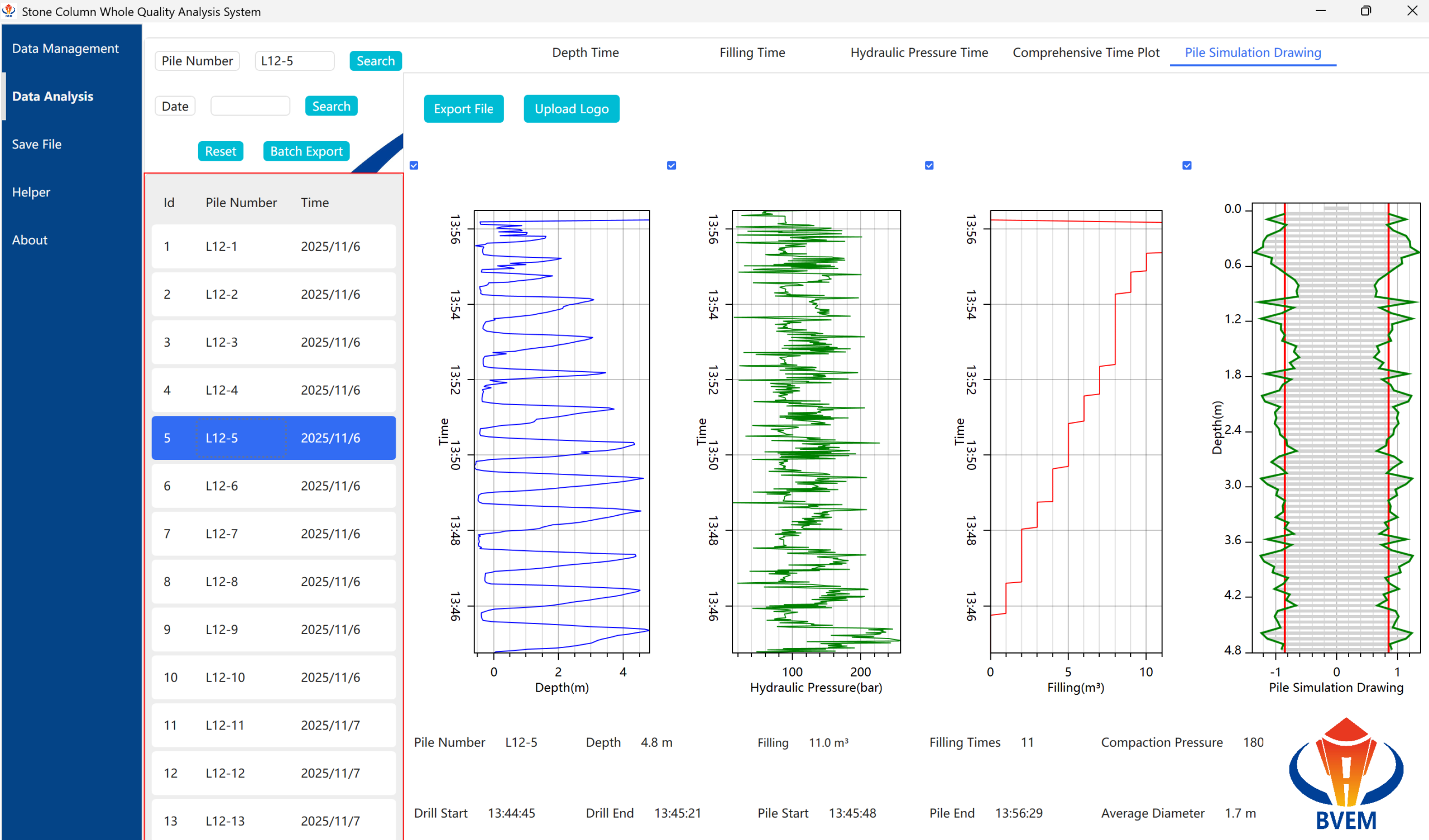
Task: Click the Batch Export button
Action: pos(306,151)
